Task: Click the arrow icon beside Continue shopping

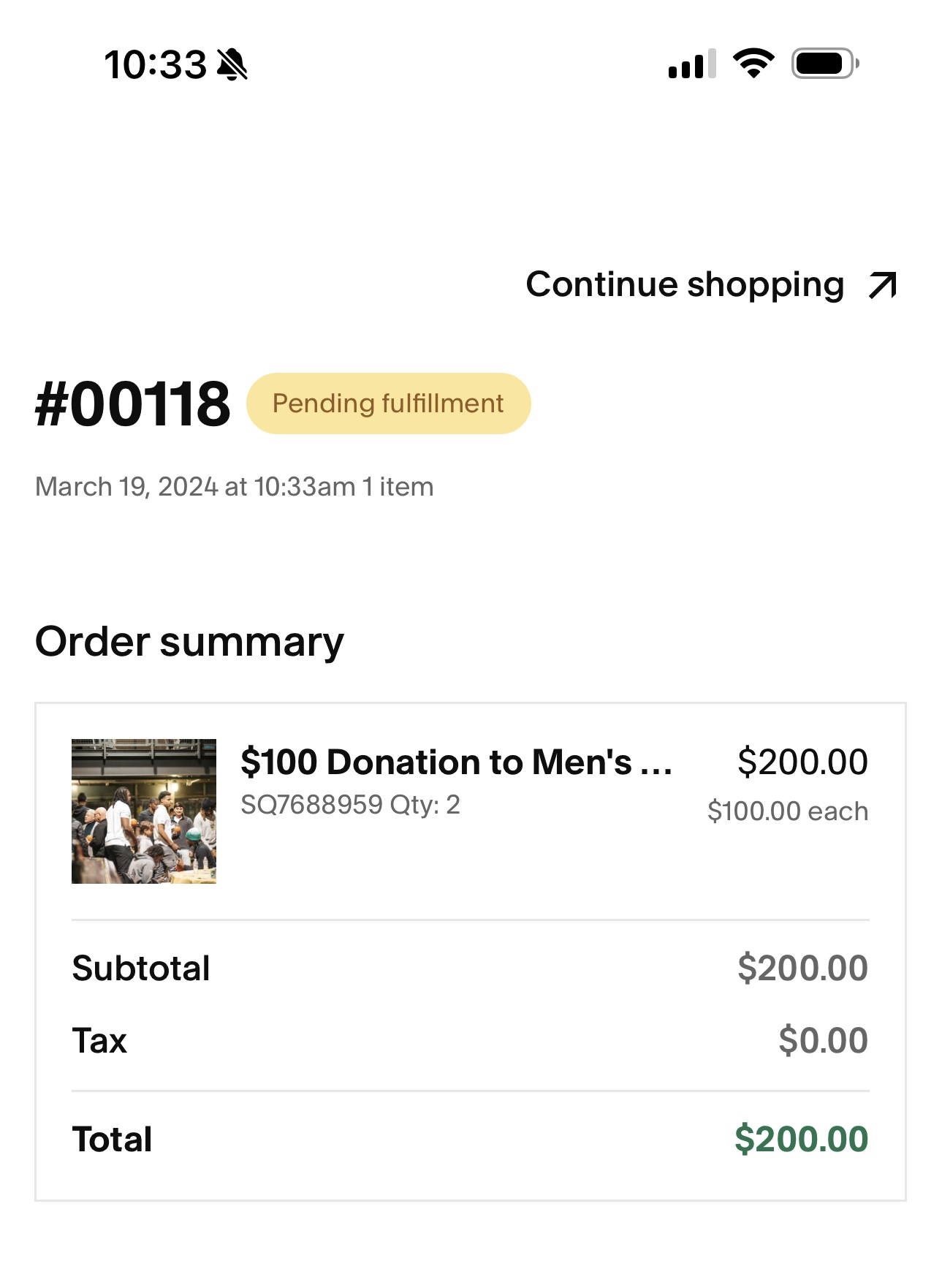Action: coord(883,285)
